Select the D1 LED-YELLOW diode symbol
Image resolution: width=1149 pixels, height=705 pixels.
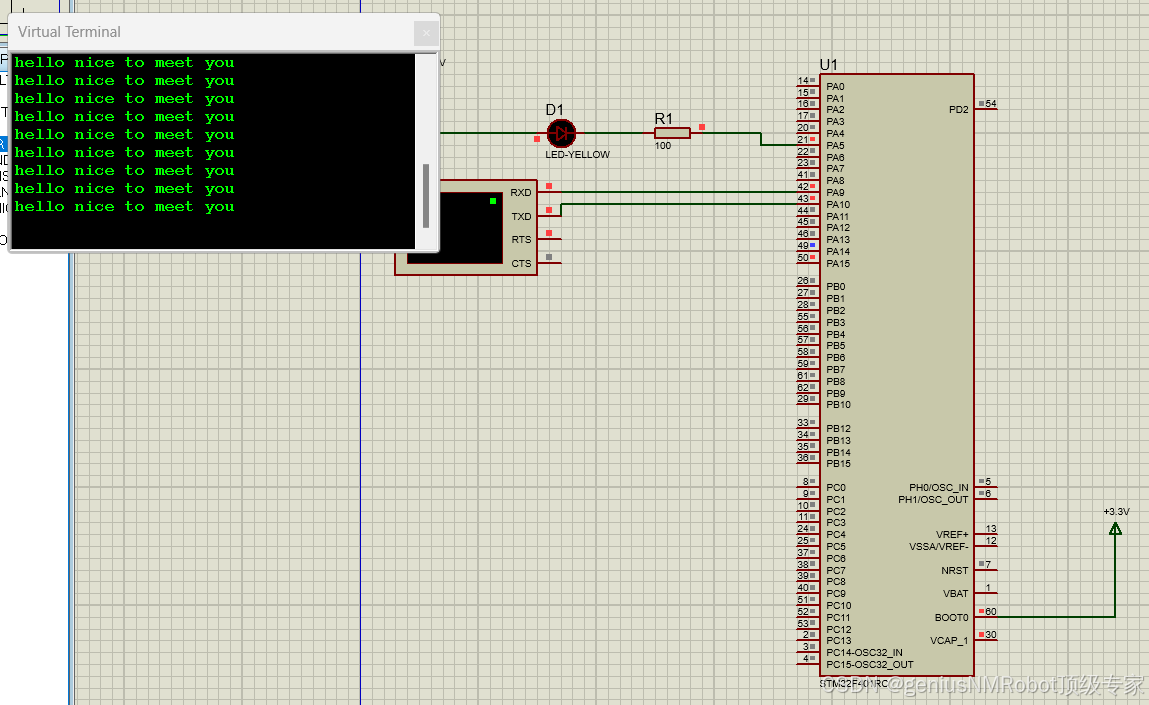point(561,133)
